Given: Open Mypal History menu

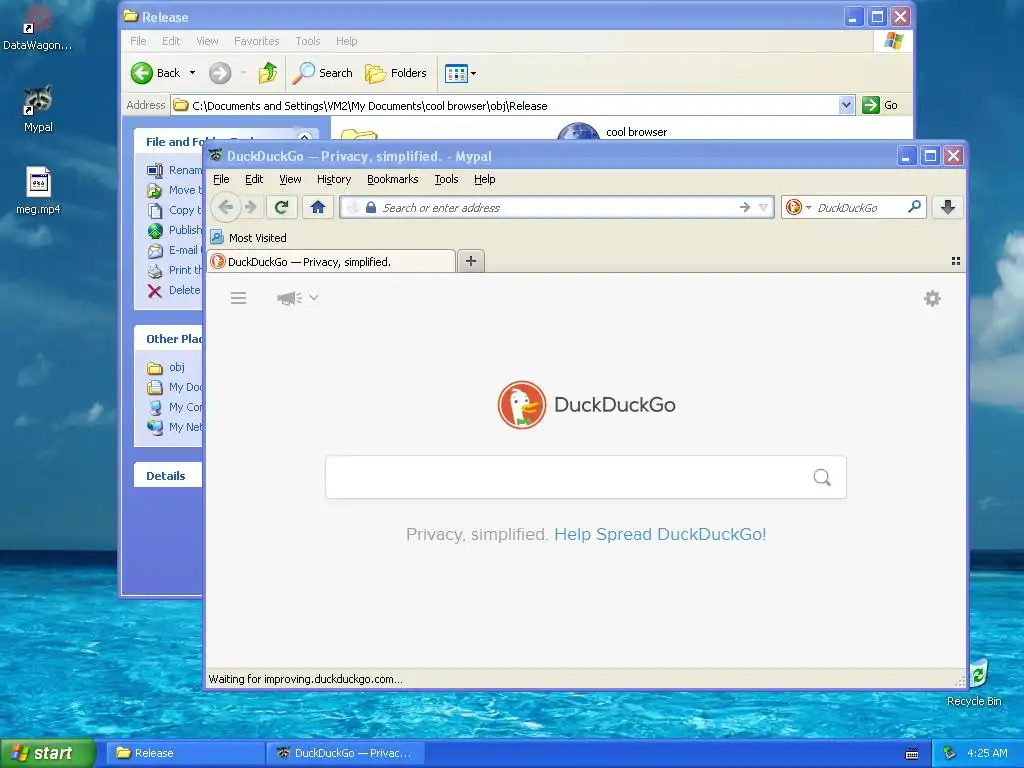Looking at the screenshot, I should click(x=334, y=179).
